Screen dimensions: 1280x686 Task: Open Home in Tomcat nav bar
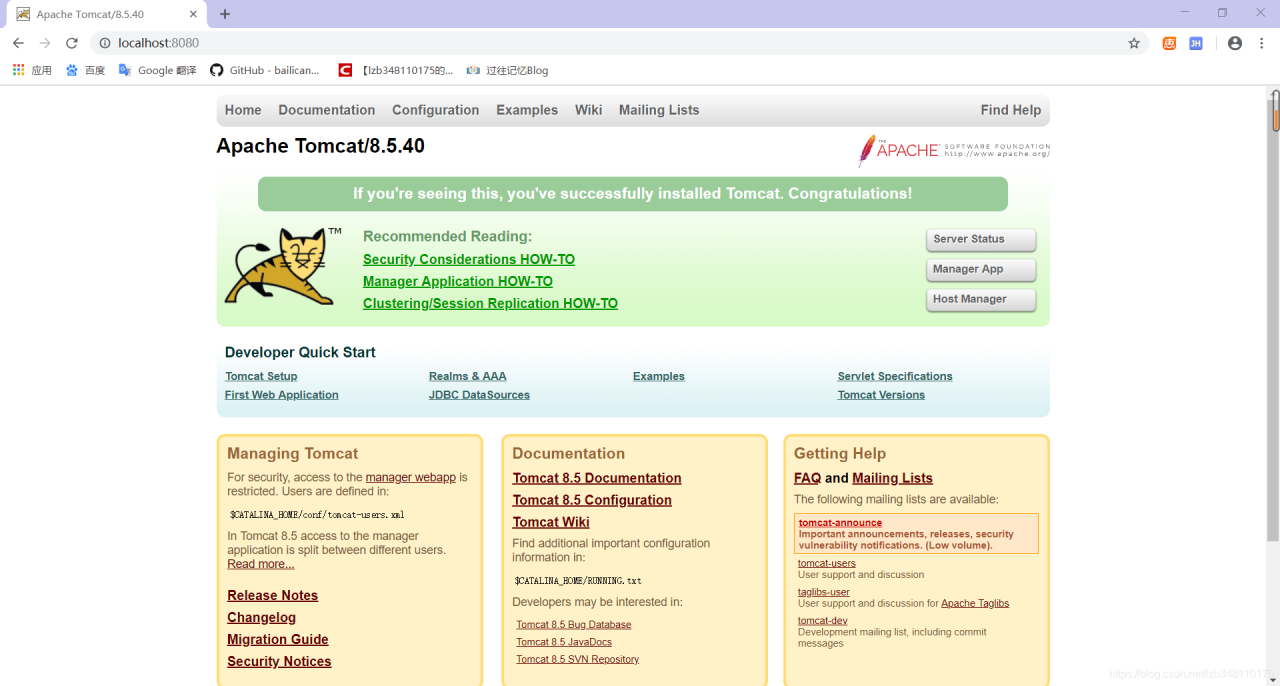[x=243, y=110]
